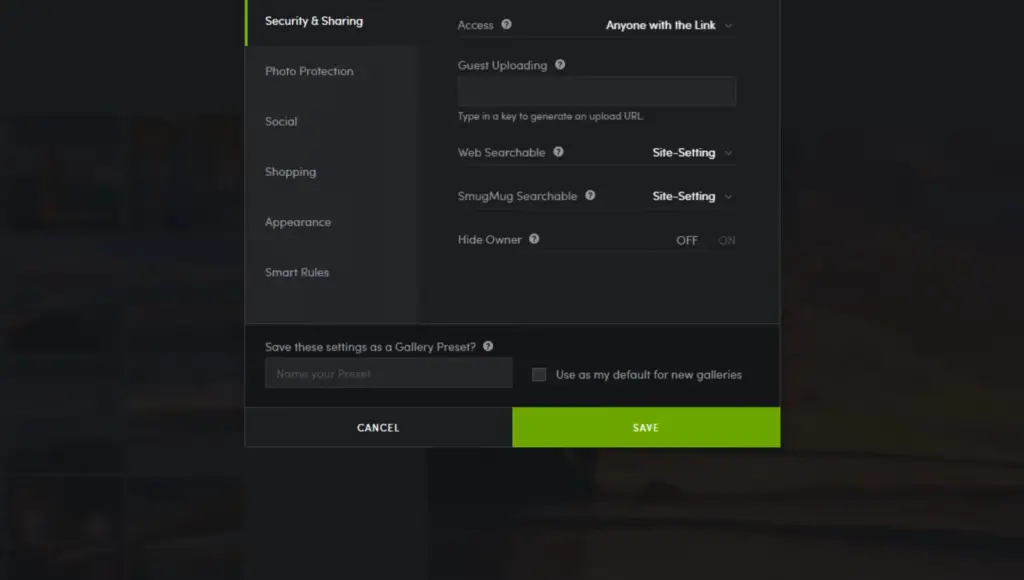This screenshot has width=1024, height=580.
Task: Expand the Web Searchable dropdown
Action: 692,153
